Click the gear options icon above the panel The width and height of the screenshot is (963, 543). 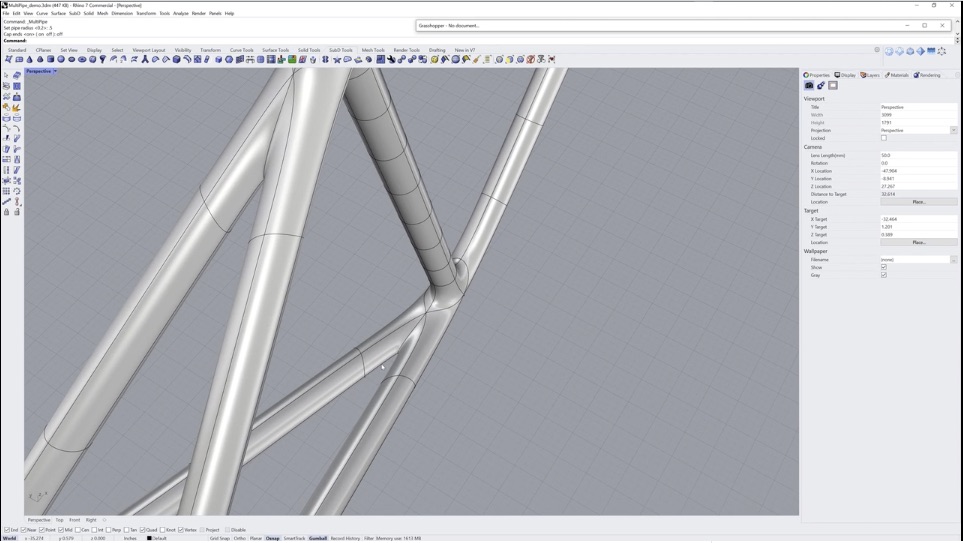[x=877, y=50]
